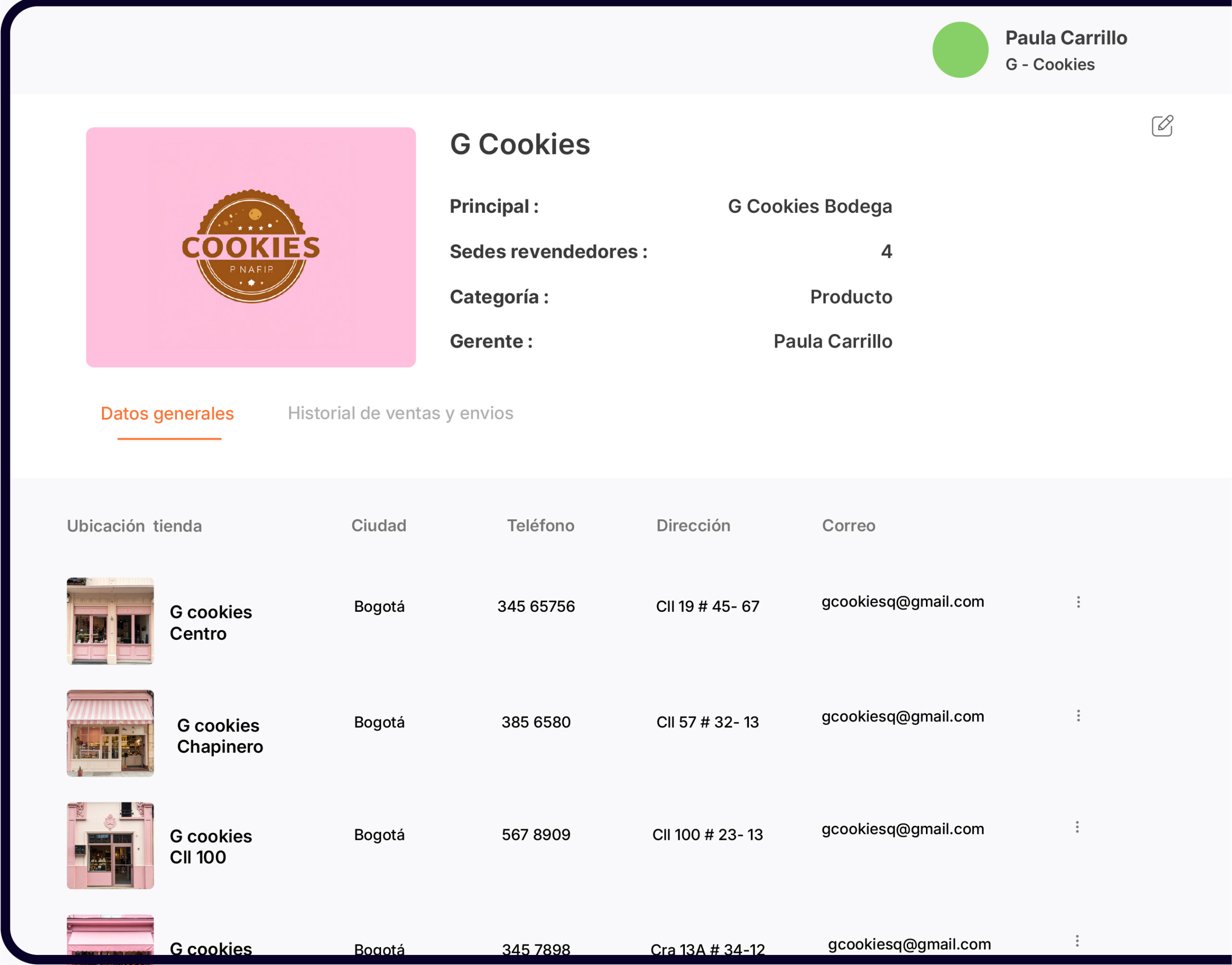Open the three-dot menu for G cookies Centro
Screen dimensions: 1232x965
[x=1078, y=602]
